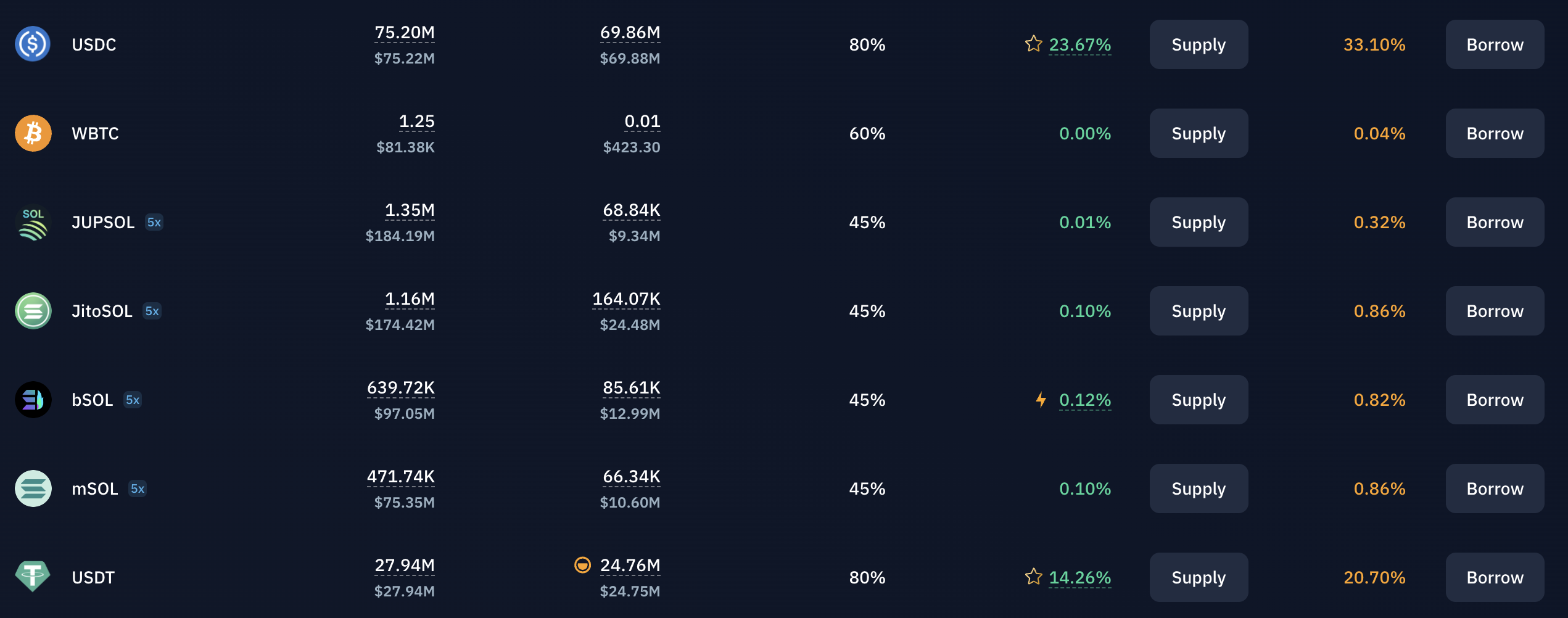This screenshot has width=1568, height=618.
Task: Open Borrow for USDT
Action: coord(1495,577)
